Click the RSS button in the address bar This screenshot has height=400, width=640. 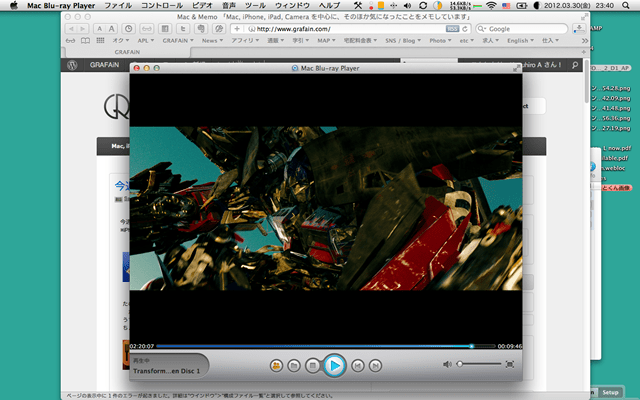[452, 29]
